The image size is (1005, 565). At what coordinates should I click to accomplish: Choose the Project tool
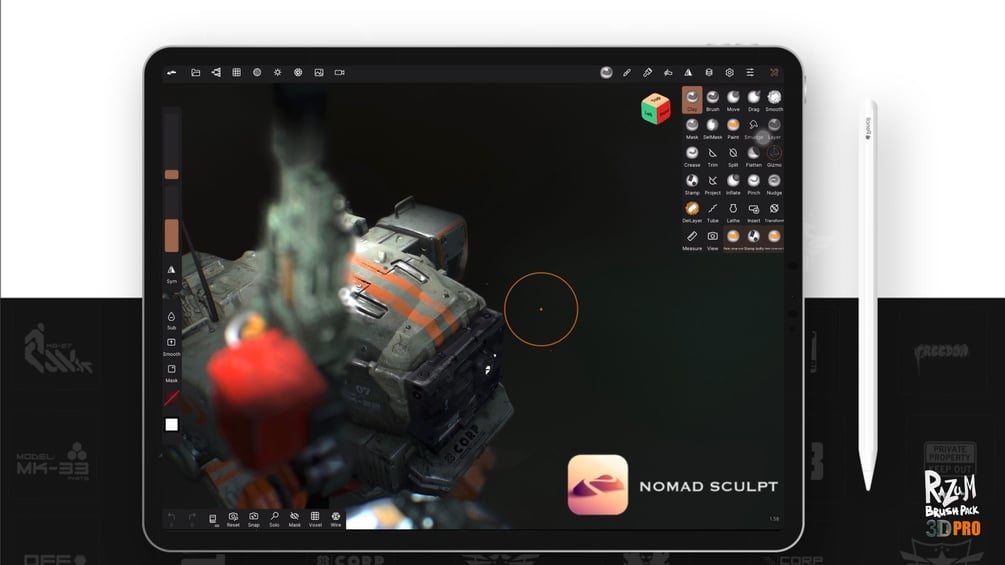(x=712, y=183)
